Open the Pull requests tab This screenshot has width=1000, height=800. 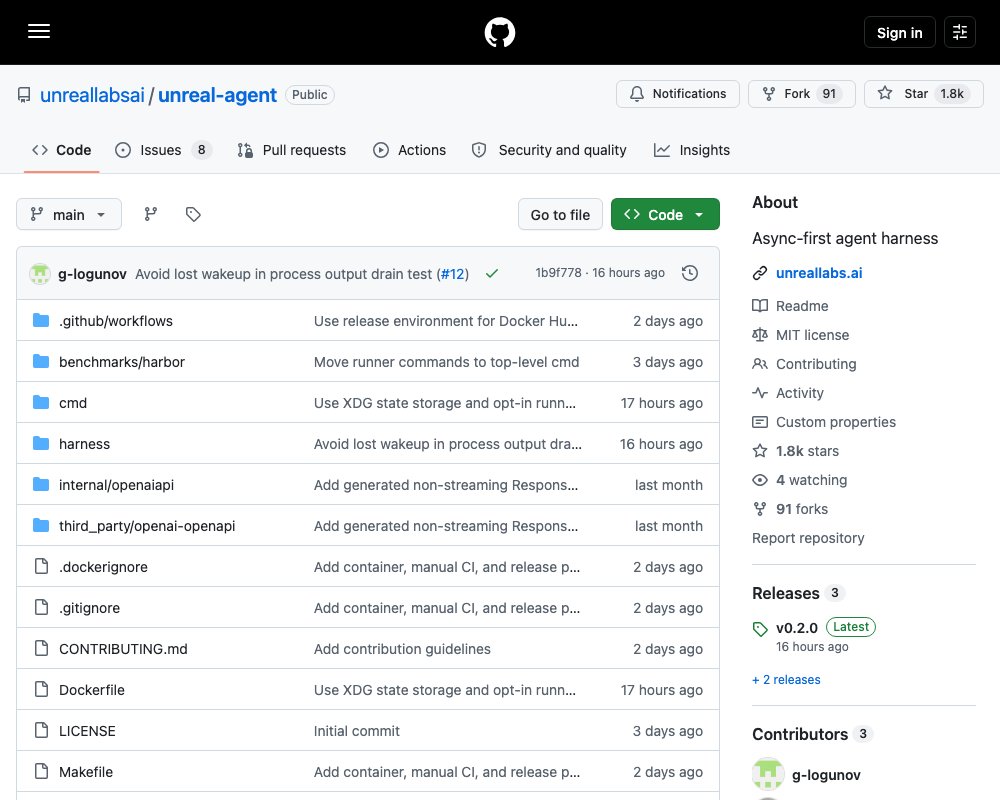pyautogui.click(x=291, y=150)
